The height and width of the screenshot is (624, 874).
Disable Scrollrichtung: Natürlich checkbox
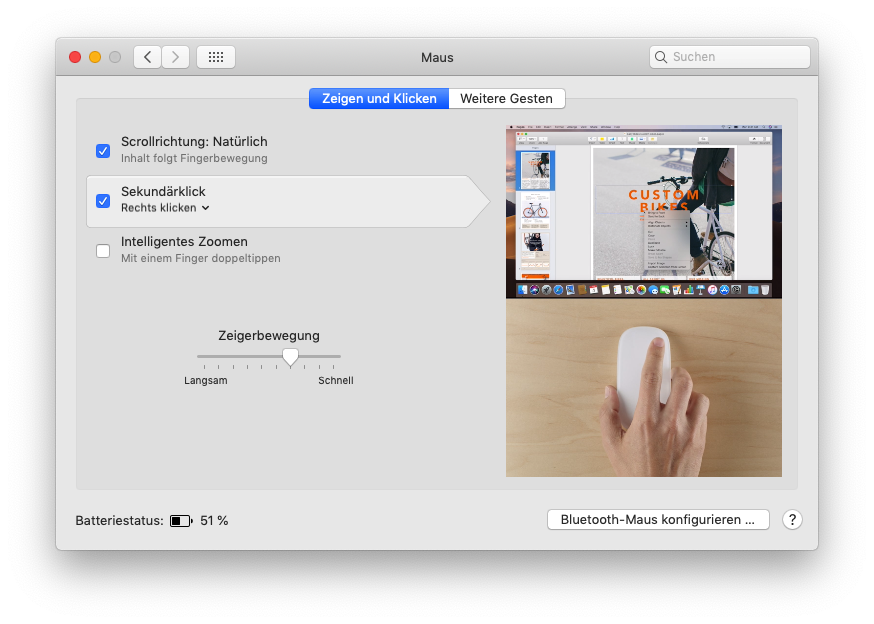103,151
